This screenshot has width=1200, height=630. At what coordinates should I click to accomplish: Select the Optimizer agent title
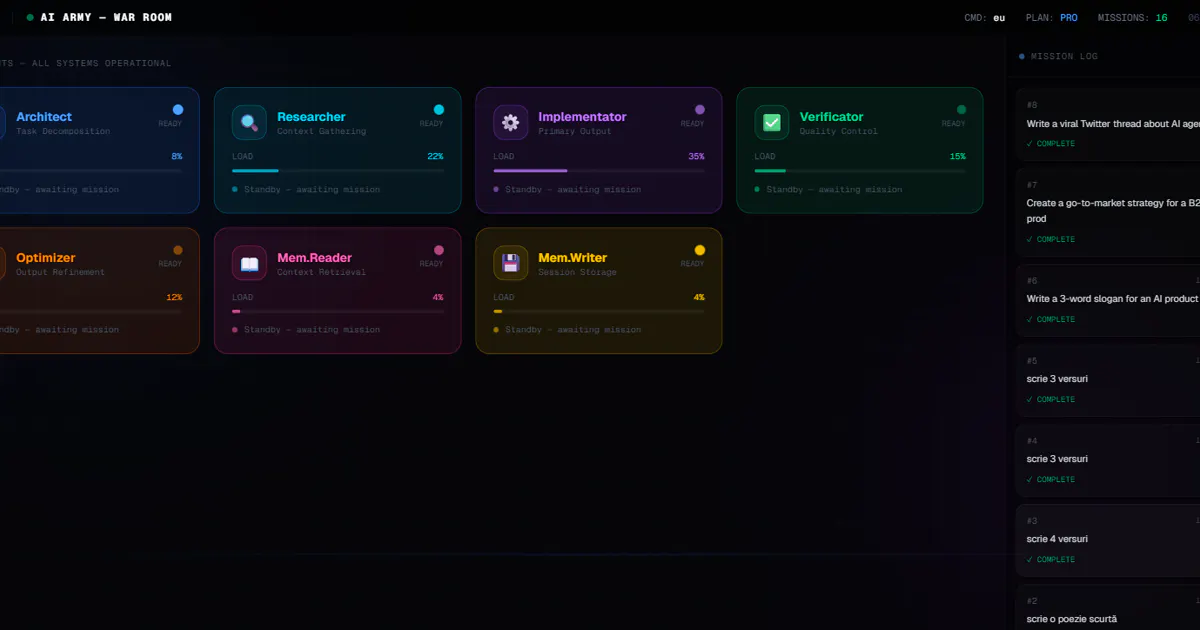[46, 258]
